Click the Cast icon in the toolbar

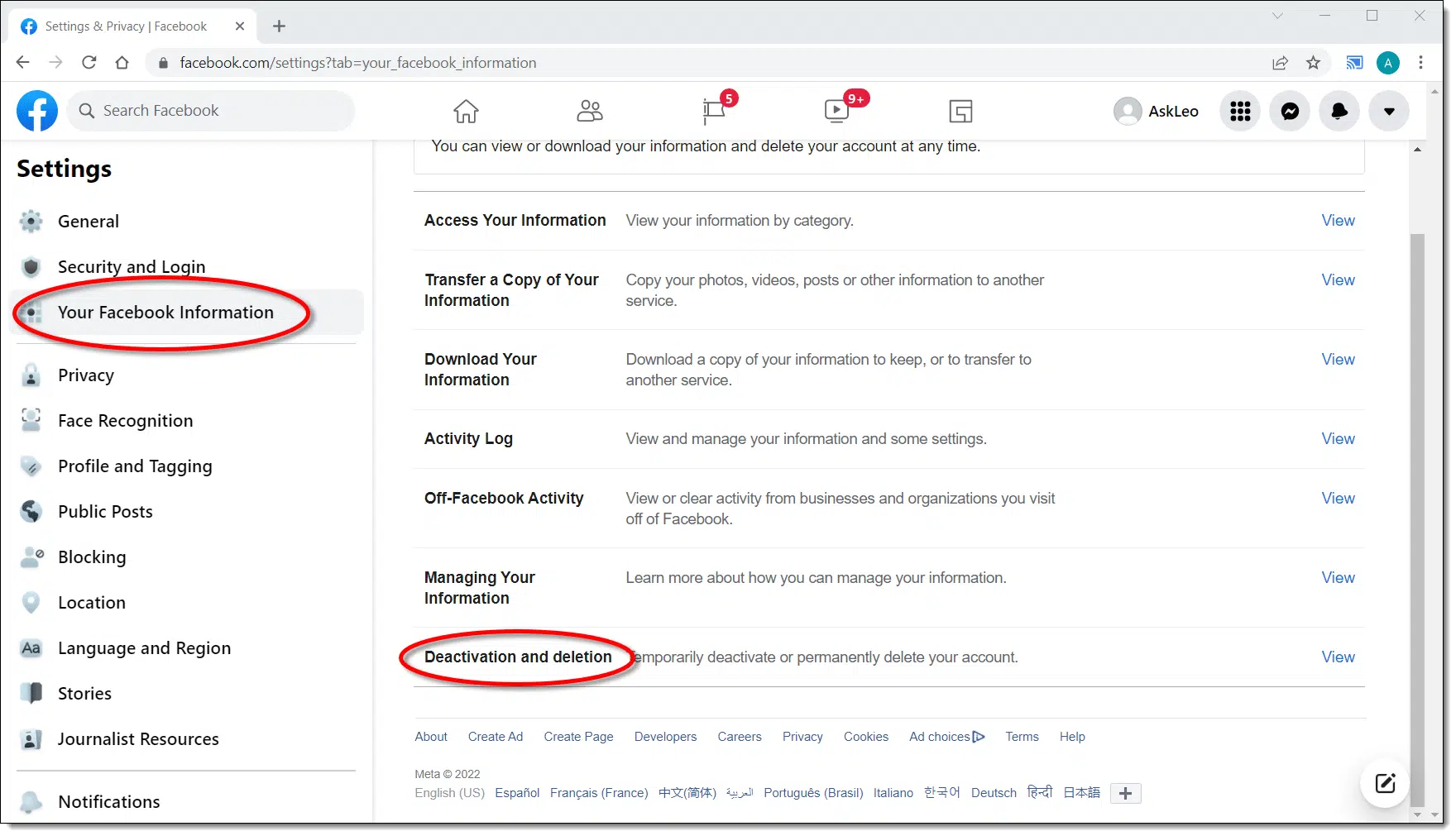pos(1354,63)
